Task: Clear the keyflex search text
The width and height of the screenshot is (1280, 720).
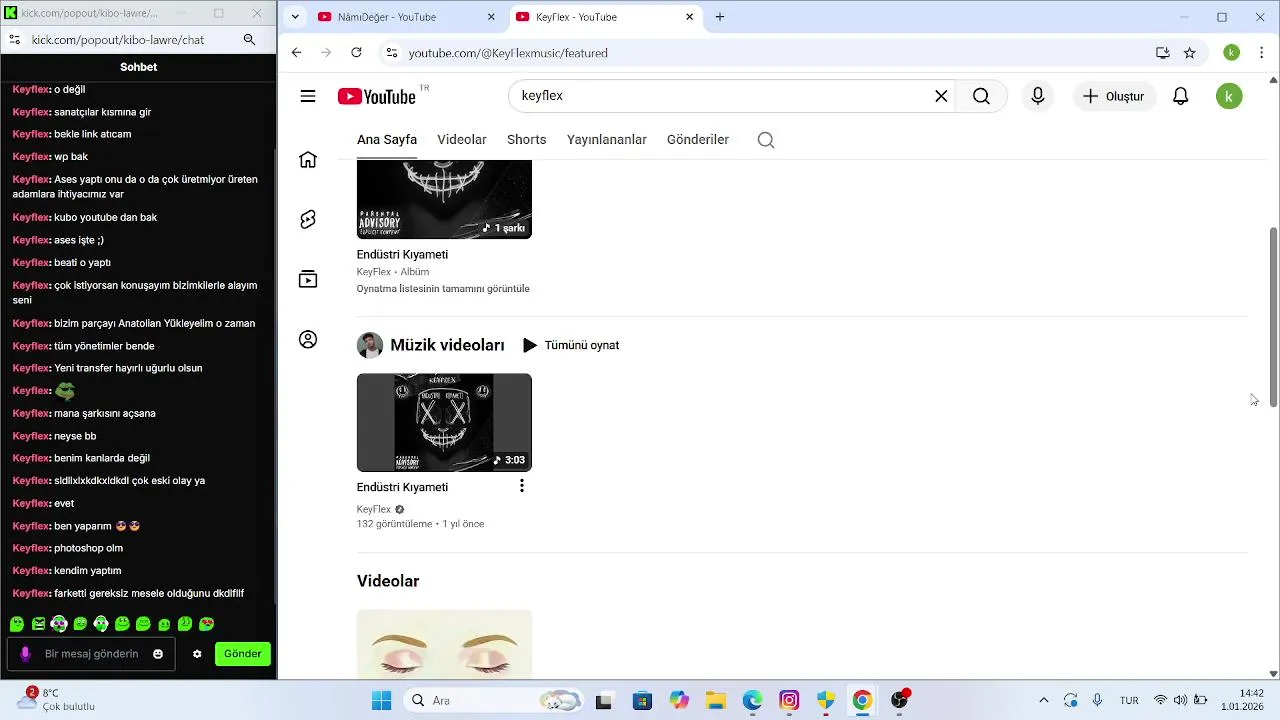Action: click(941, 96)
